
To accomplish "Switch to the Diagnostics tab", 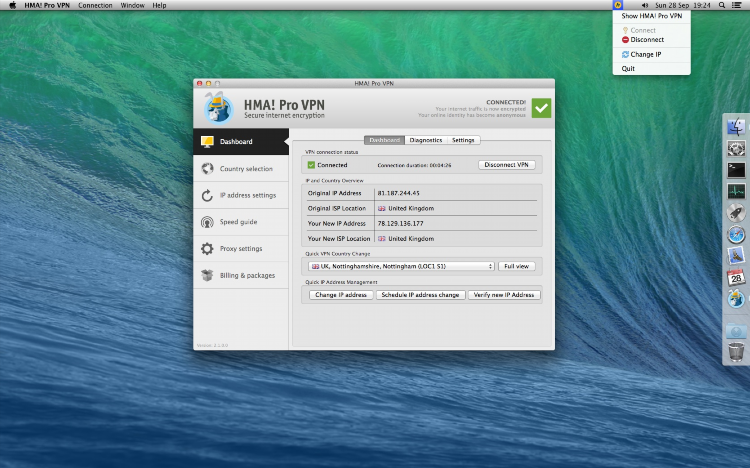I will tap(426, 140).
